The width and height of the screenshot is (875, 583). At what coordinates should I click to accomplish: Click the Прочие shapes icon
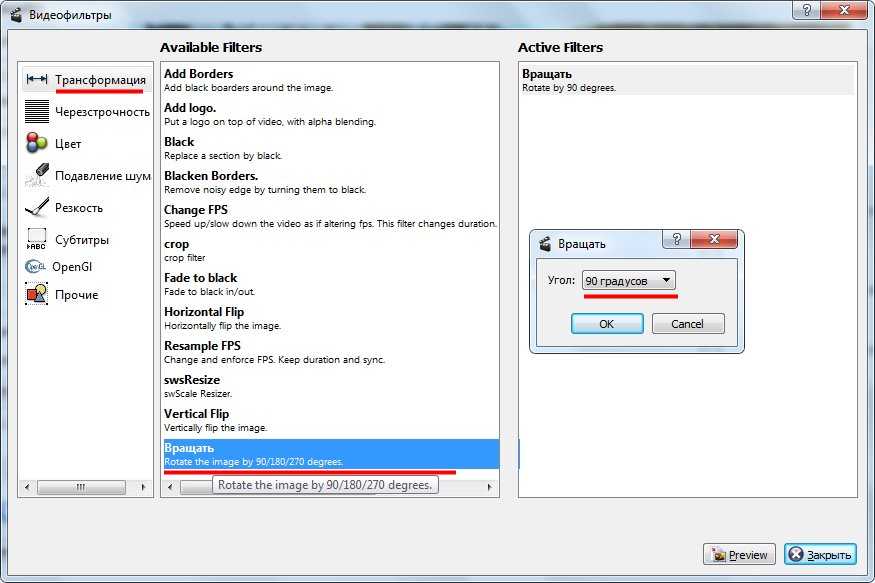tap(37, 294)
